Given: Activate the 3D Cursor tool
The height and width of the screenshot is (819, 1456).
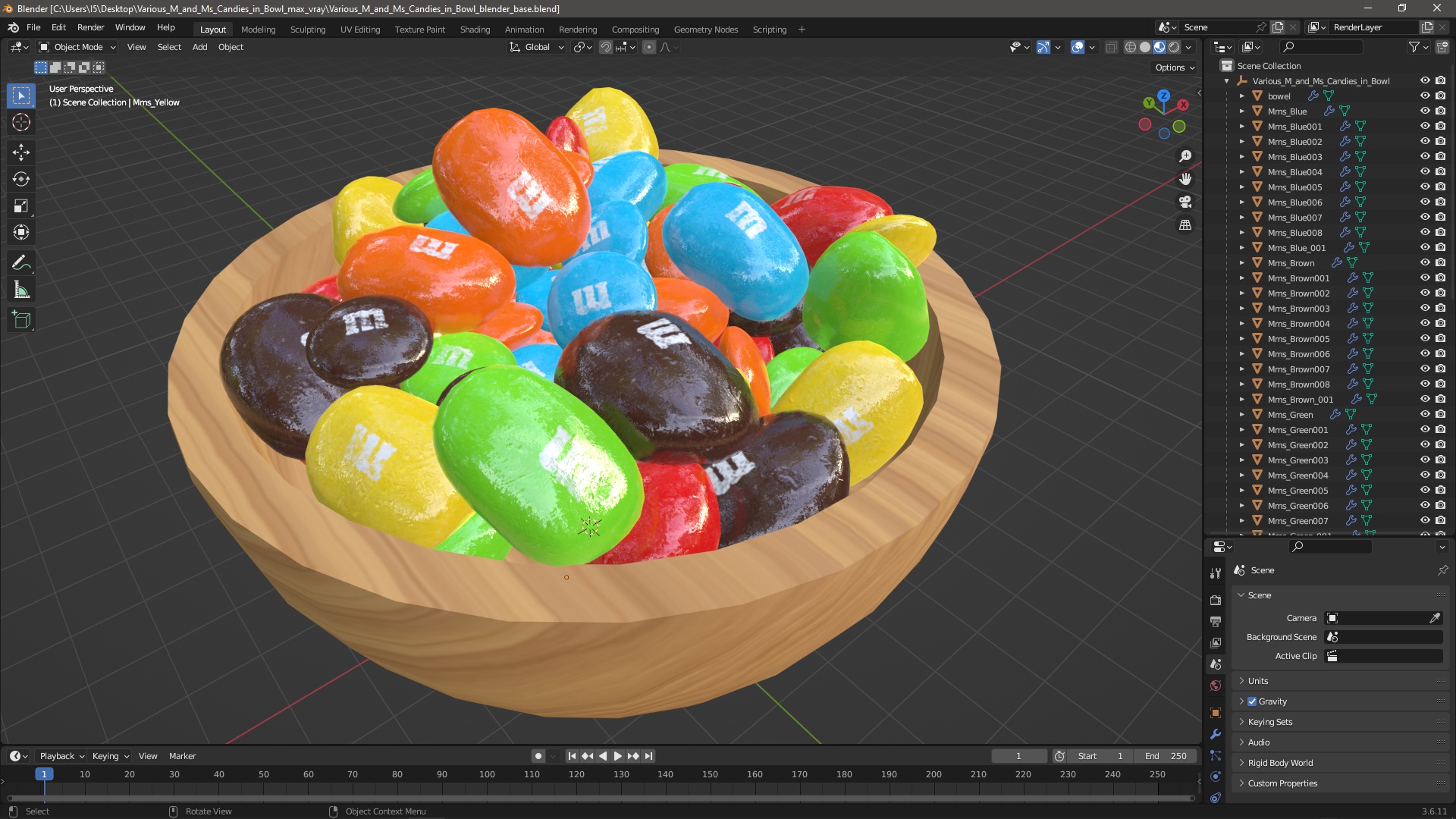Looking at the screenshot, I should pyautogui.click(x=21, y=122).
